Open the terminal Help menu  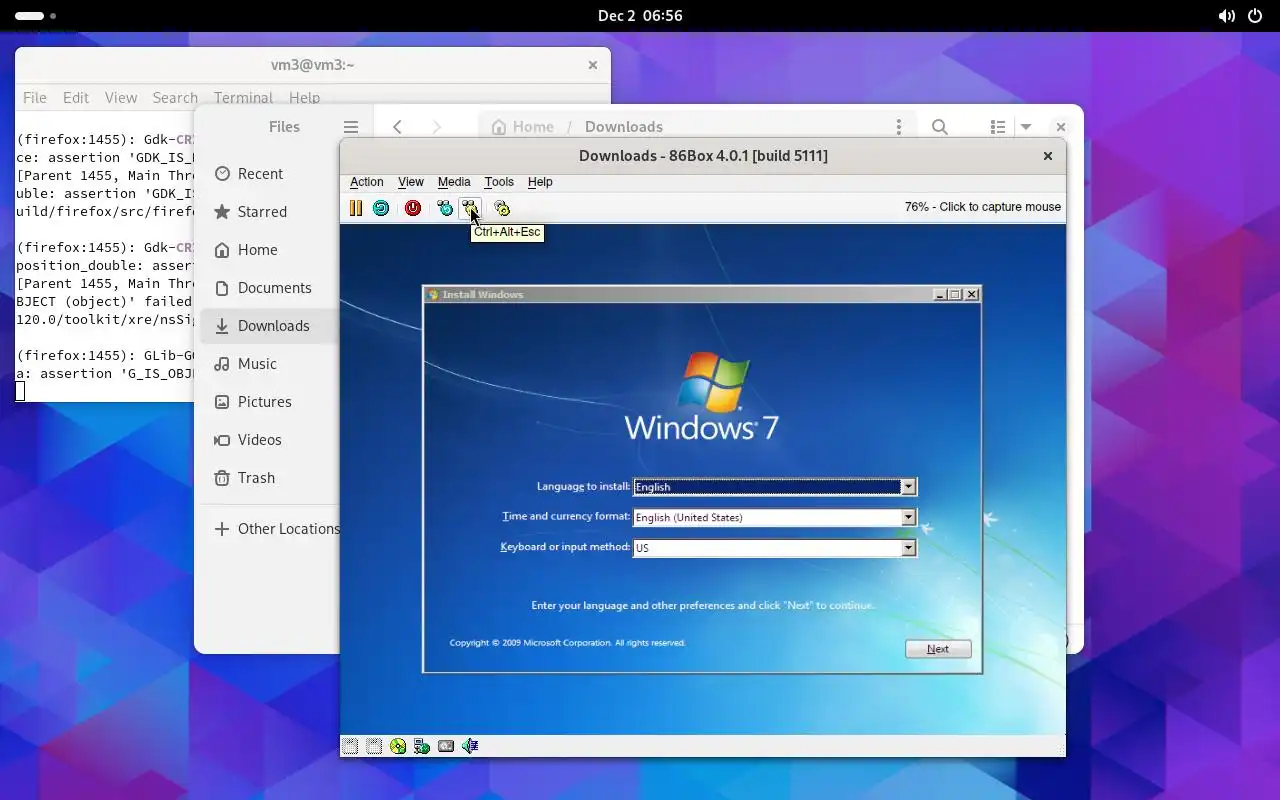[x=304, y=98]
